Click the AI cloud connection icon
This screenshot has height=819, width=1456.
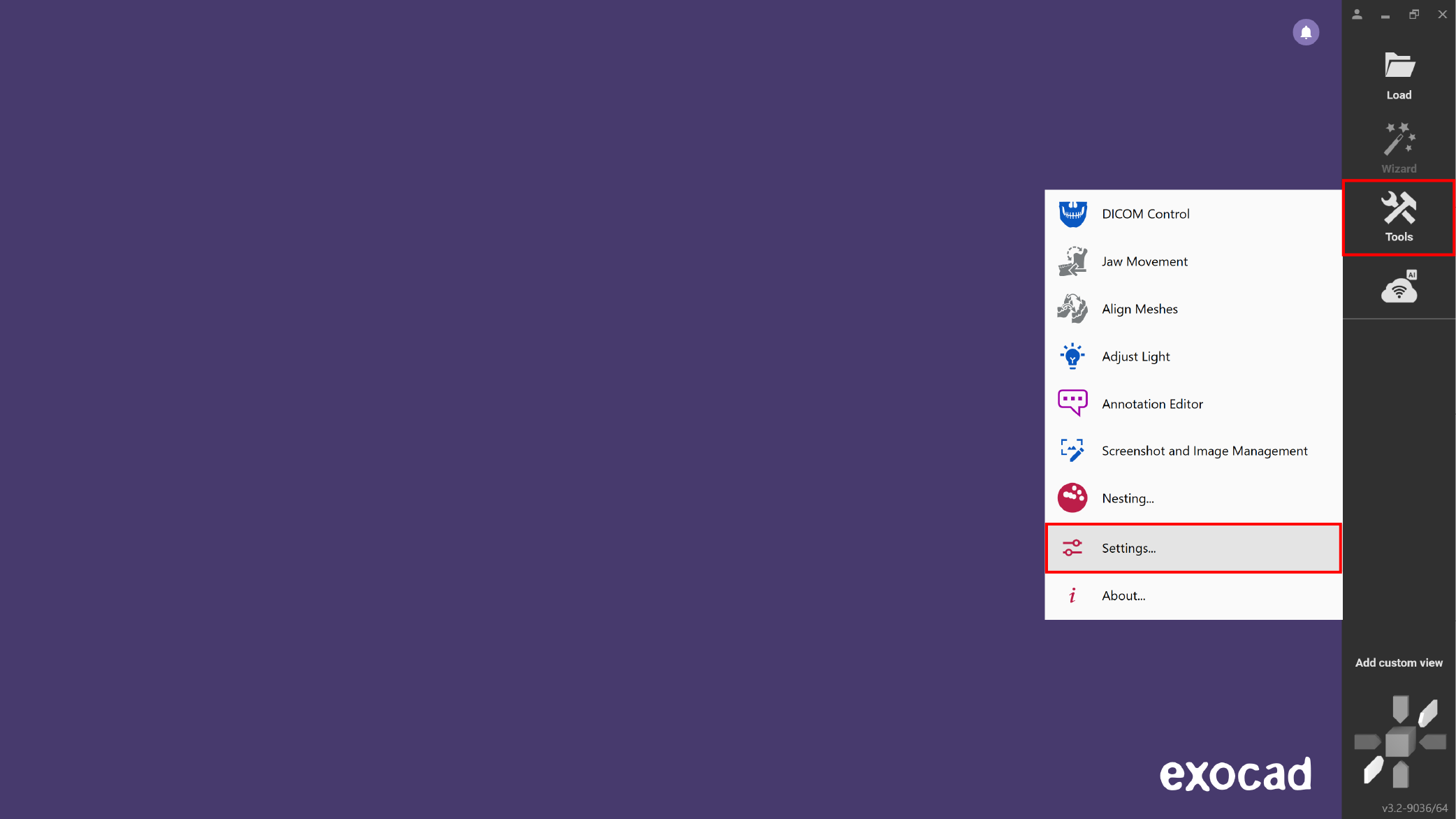1399,287
